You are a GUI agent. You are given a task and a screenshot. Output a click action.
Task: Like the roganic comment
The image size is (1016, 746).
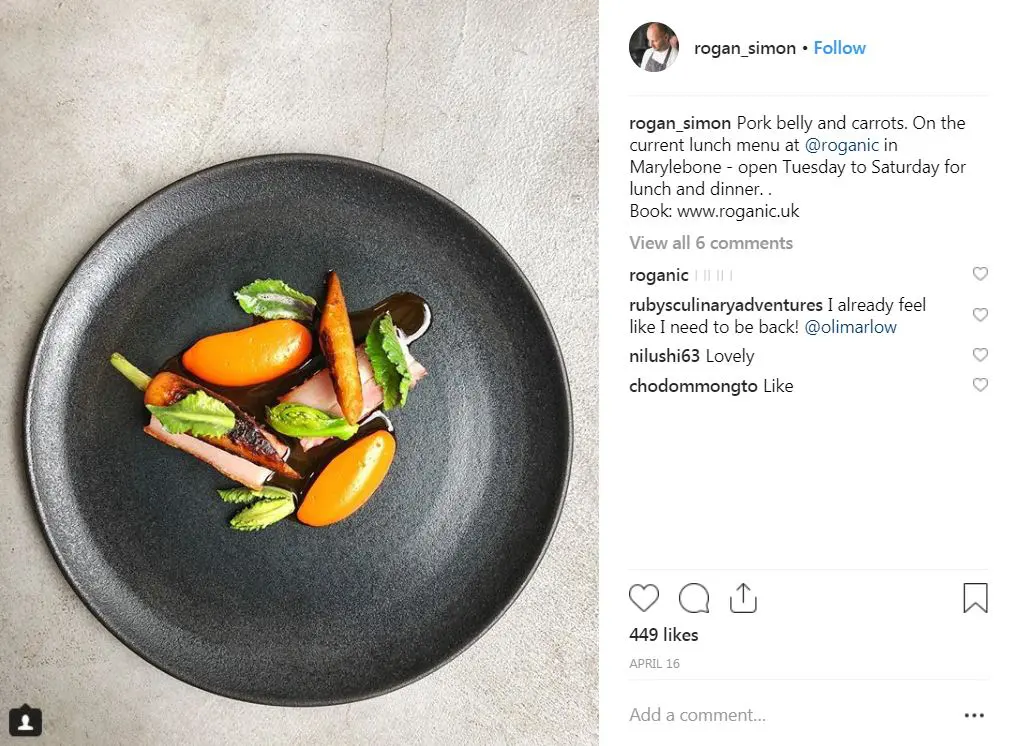pos(980,274)
